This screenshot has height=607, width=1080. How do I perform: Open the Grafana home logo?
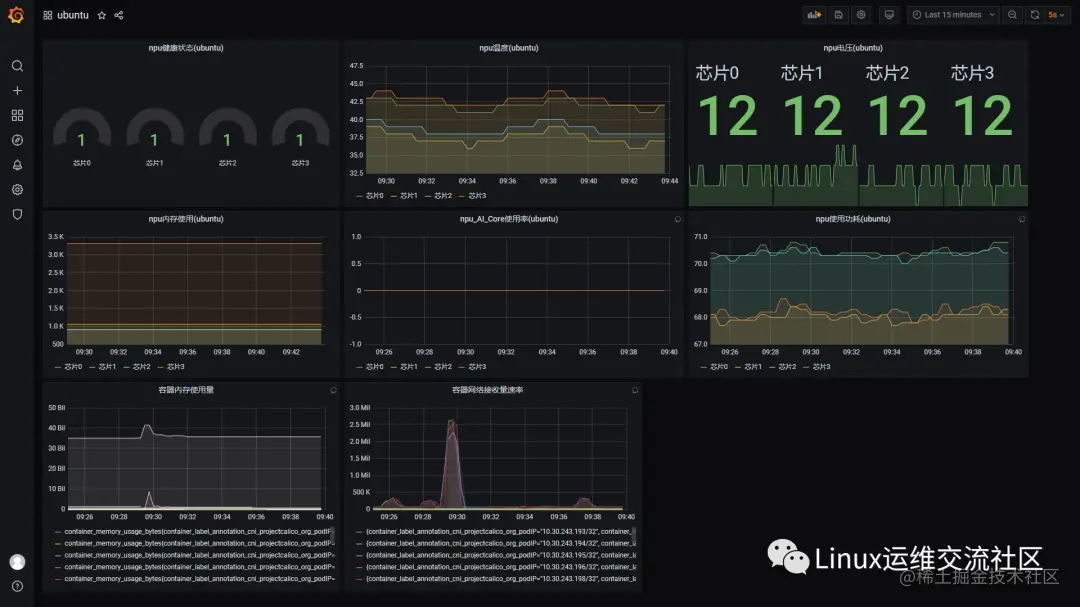coord(17,14)
